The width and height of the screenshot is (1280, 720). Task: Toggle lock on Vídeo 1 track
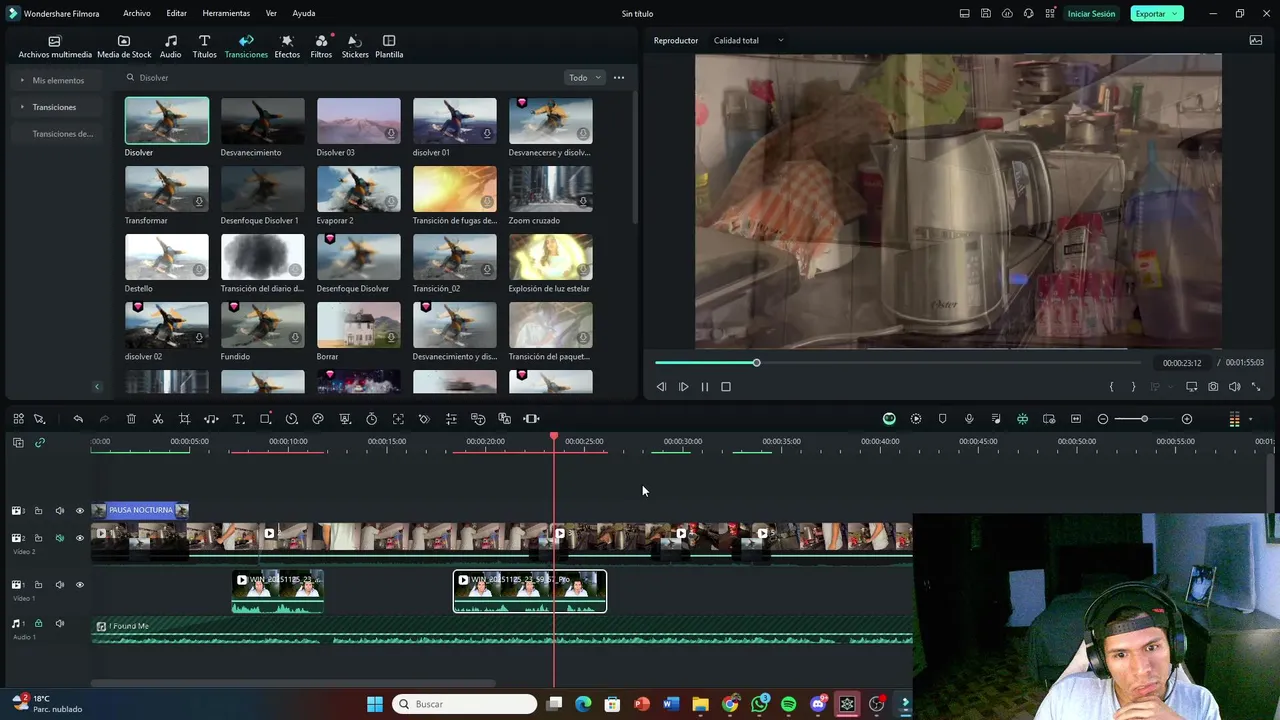click(x=38, y=585)
